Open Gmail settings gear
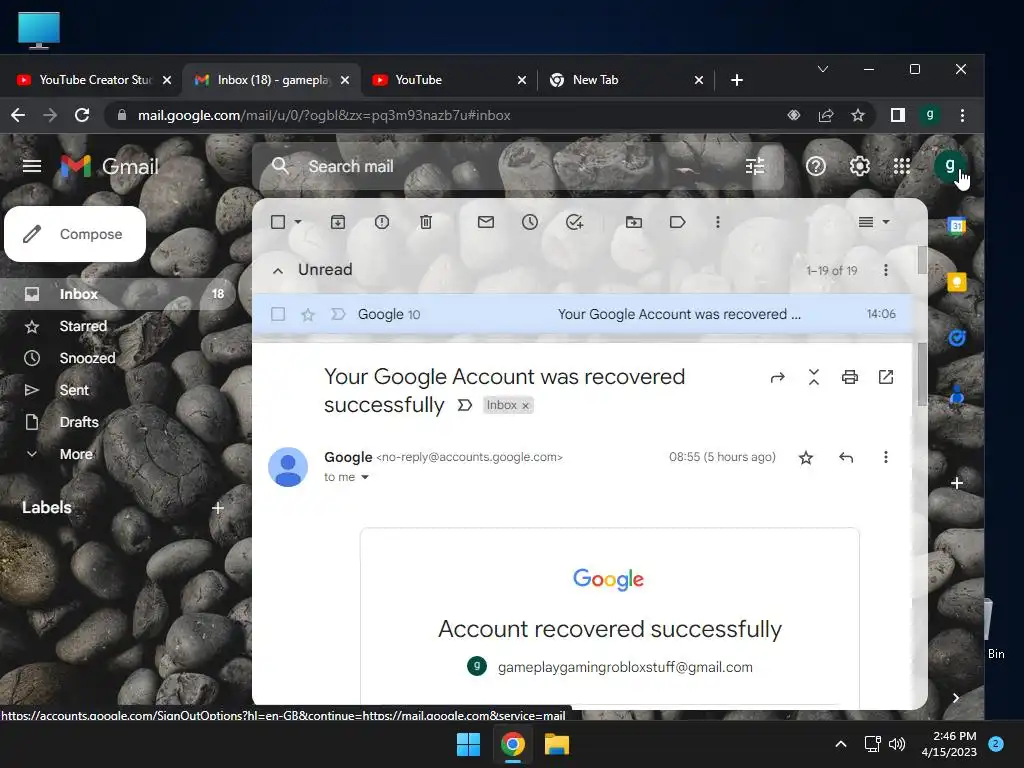This screenshot has height=768, width=1024. 859,167
